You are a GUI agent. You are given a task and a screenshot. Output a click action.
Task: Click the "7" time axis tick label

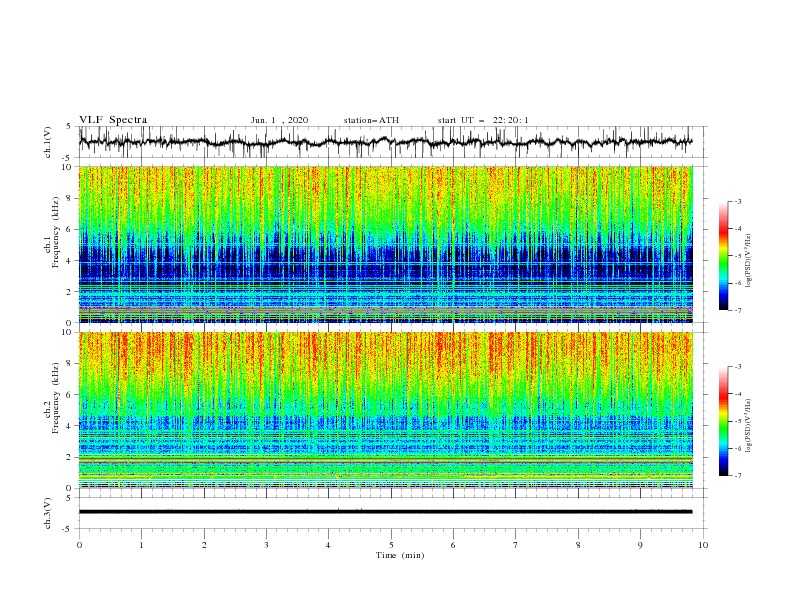pyautogui.click(x=516, y=545)
